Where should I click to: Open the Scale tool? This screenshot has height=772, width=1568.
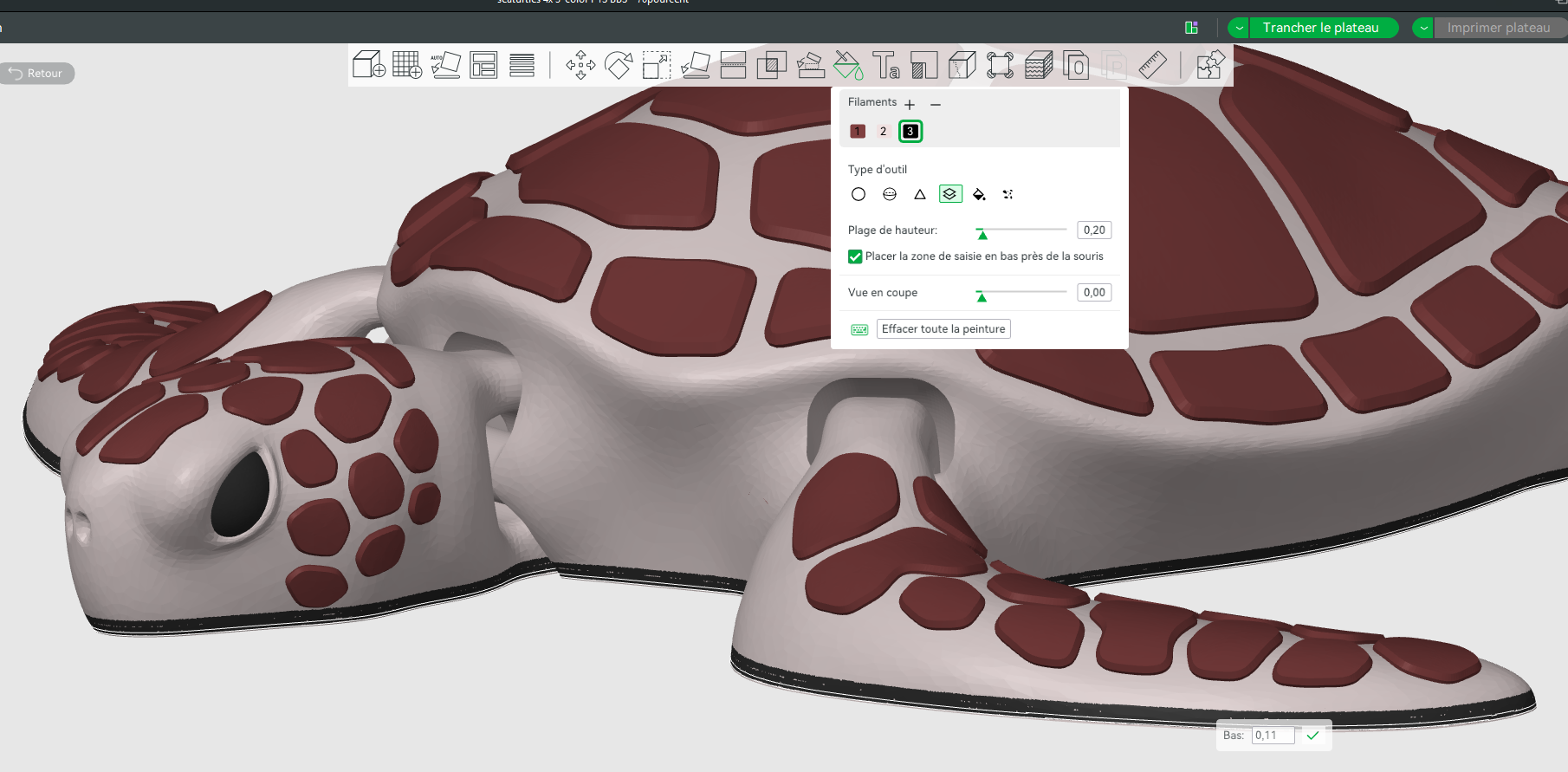pyautogui.click(x=657, y=65)
